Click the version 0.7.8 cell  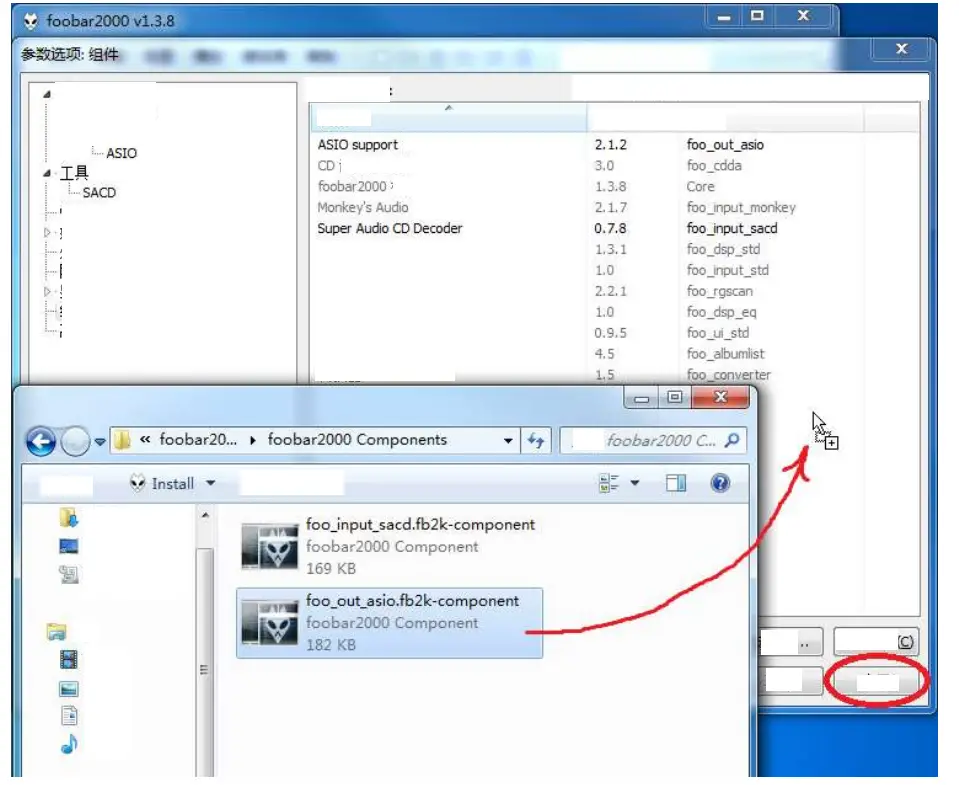[x=610, y=228]
